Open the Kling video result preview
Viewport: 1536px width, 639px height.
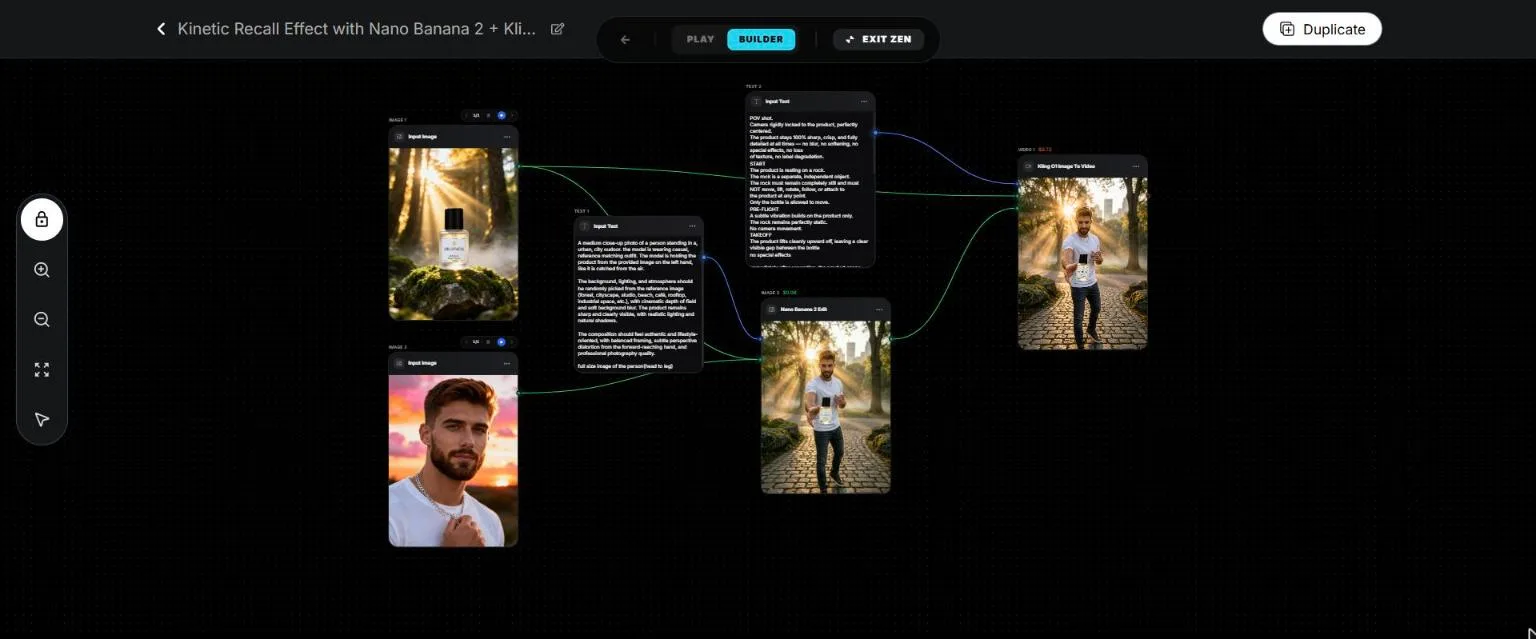tap(1082, 264)
